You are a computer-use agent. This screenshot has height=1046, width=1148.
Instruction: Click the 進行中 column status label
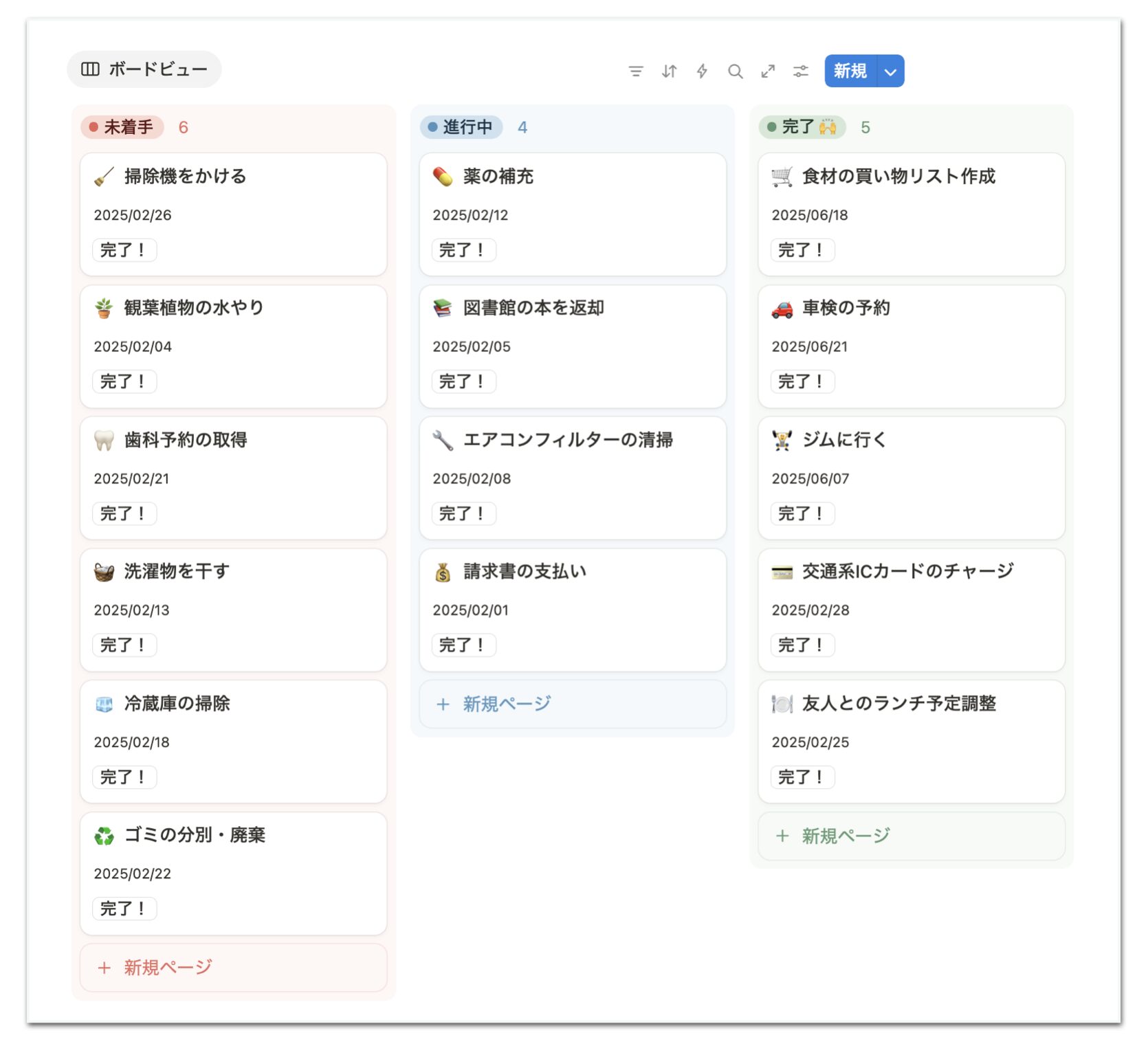pos(461,127)
